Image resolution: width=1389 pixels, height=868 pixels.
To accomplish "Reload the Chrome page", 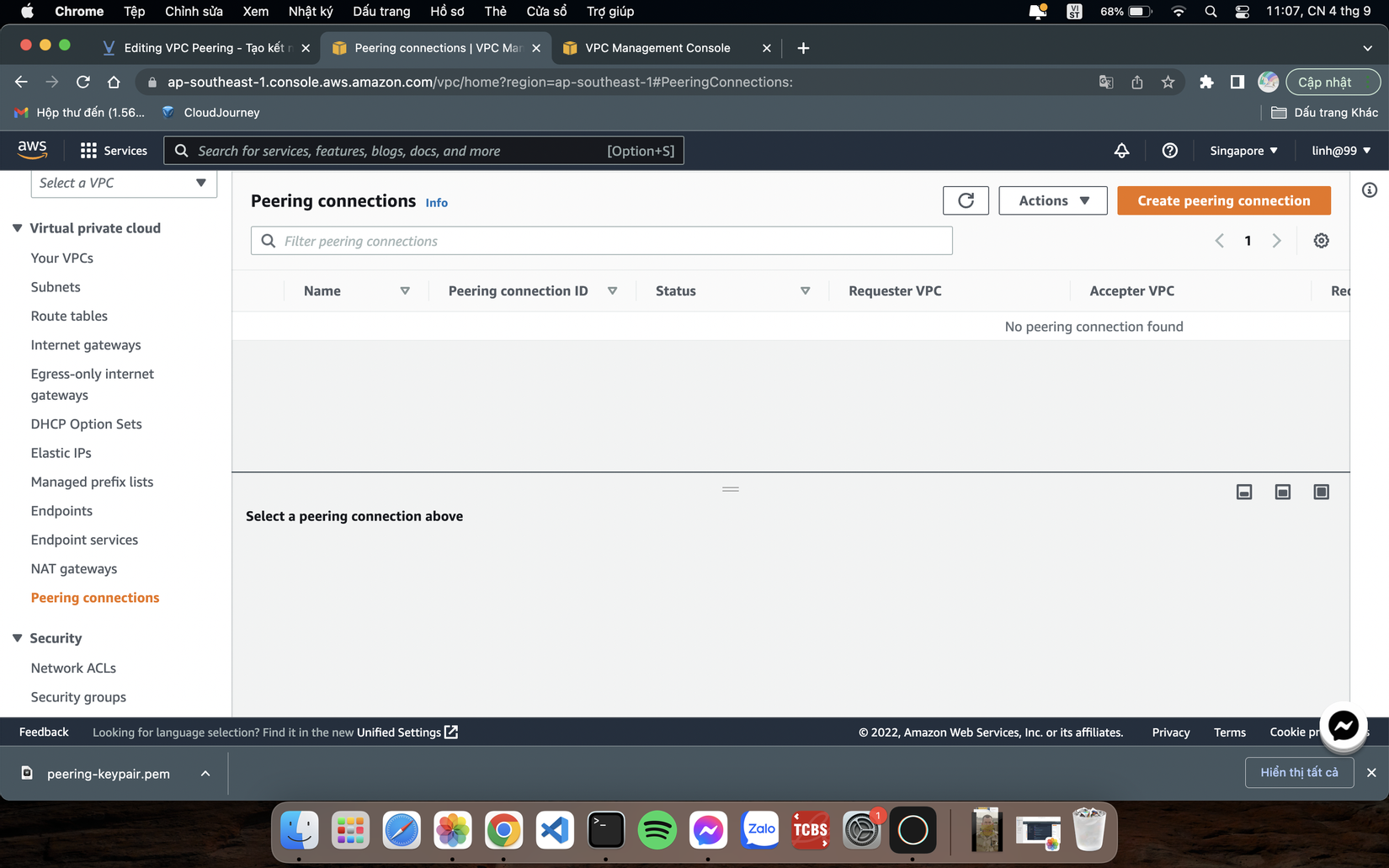I will tap(82, 82).
